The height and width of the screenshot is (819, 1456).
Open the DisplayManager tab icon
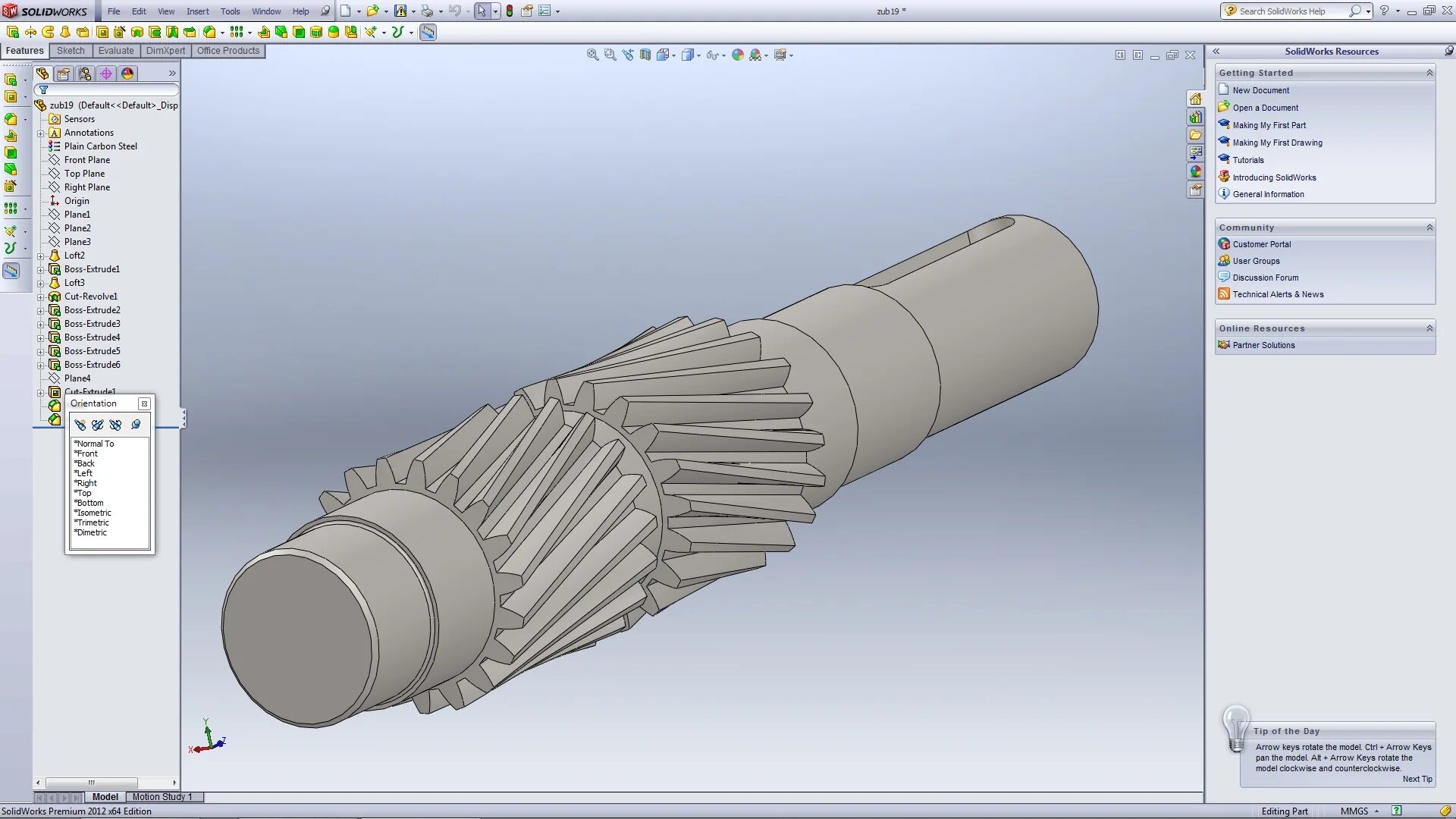tap(127, 74)
